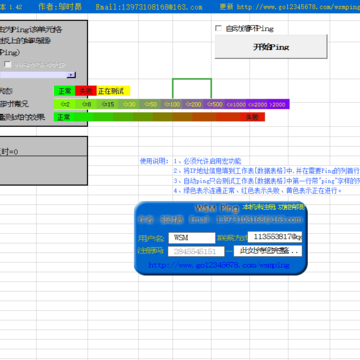The image size is (360, 360).
Task: Open the go12345678.com/wsmping link in the blue box
Action: (x=219, y=265)
